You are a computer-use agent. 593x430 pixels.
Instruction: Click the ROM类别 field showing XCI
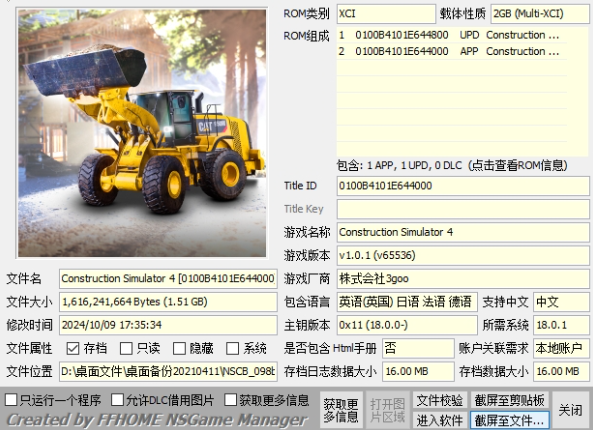pyautogui.click(x=386, y=14)
